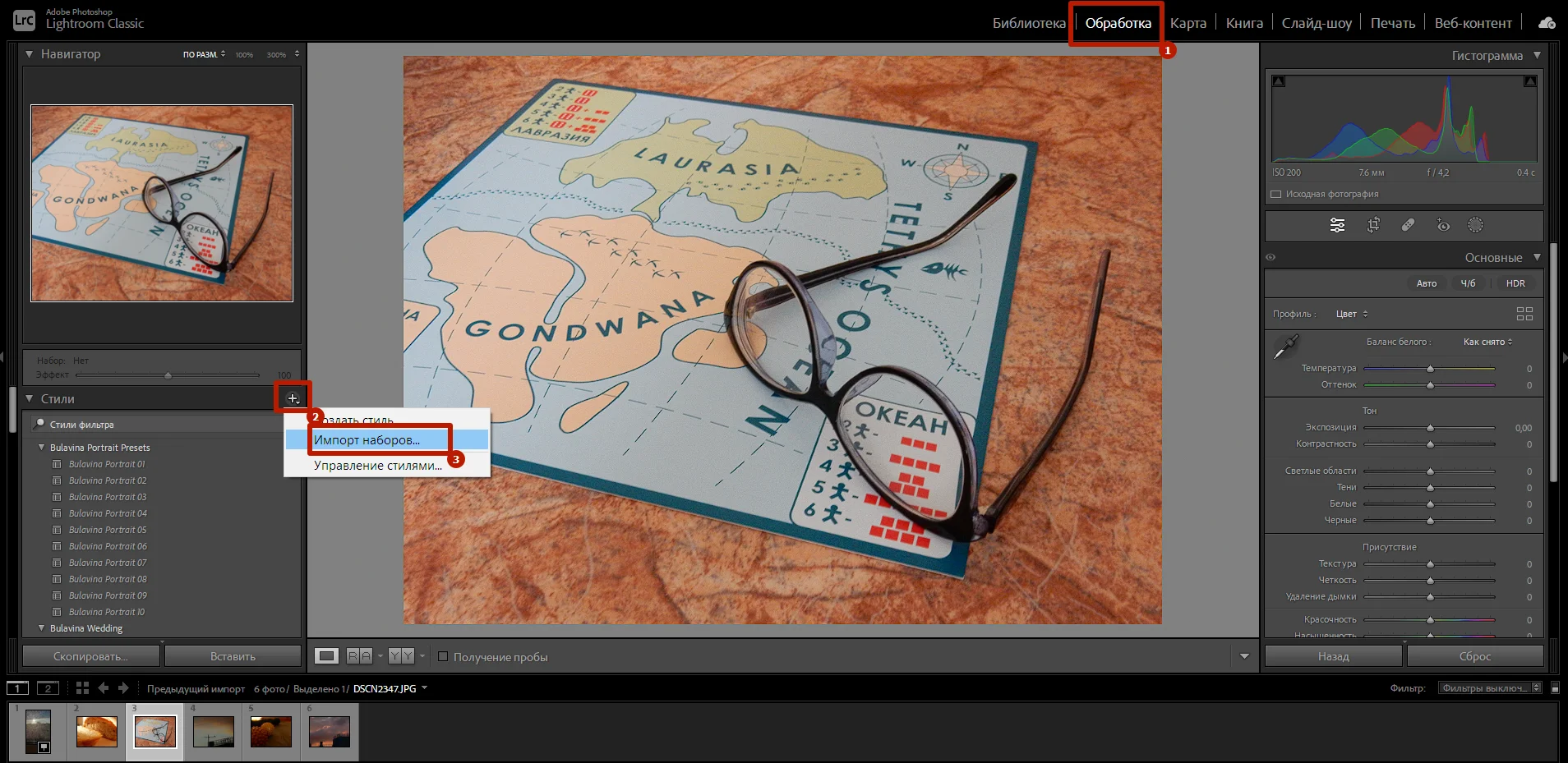Select the second filmstrip thumbnail
This screenshot has width=1568, height=763.
point(97,730)
